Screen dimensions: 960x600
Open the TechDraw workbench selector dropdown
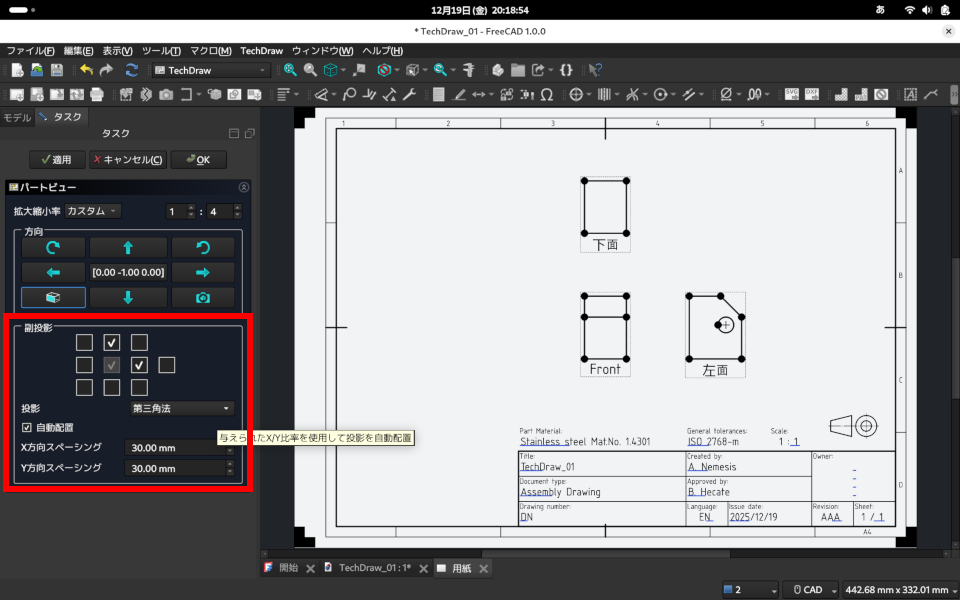pyautogui.click(x=211, y=70)
